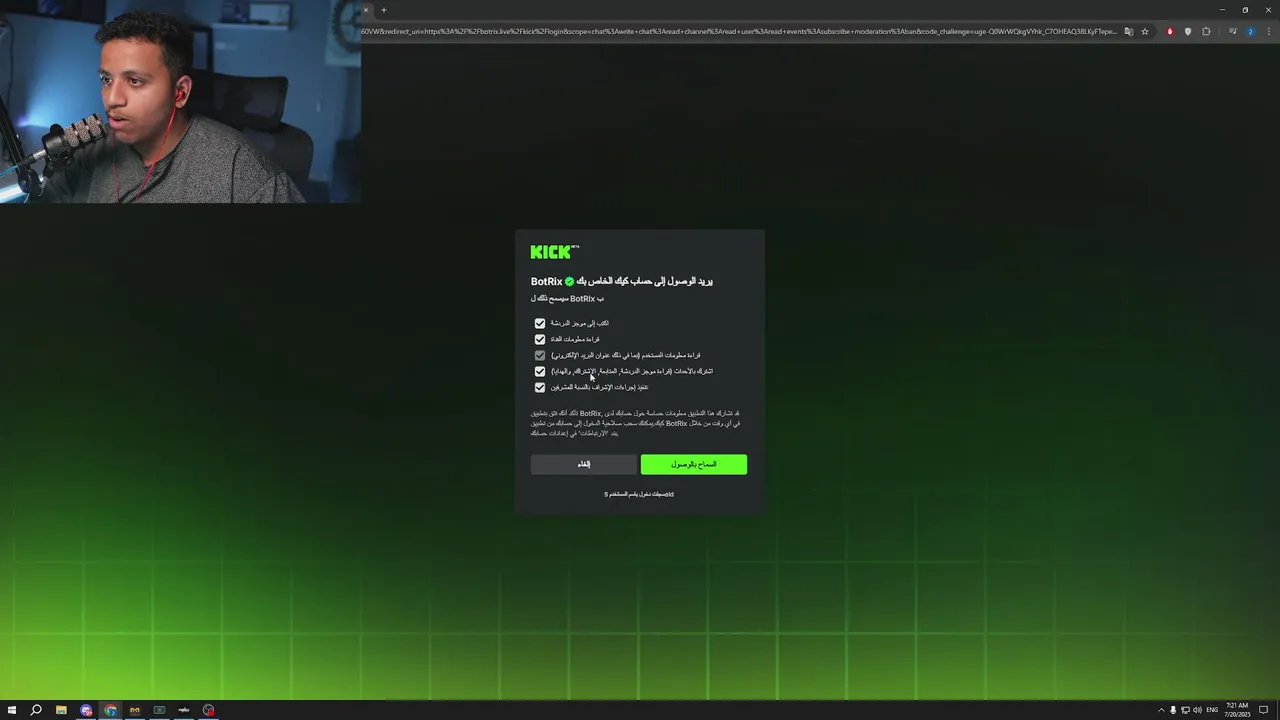
Task: Open the notification center icon
Action: (x=1264, y=710)
